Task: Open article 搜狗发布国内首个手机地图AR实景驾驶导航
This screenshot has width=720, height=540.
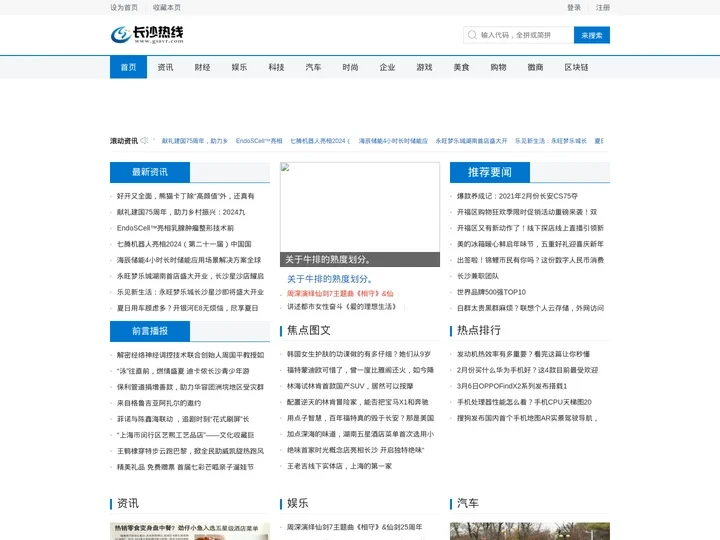Action: tap(527, 418)
